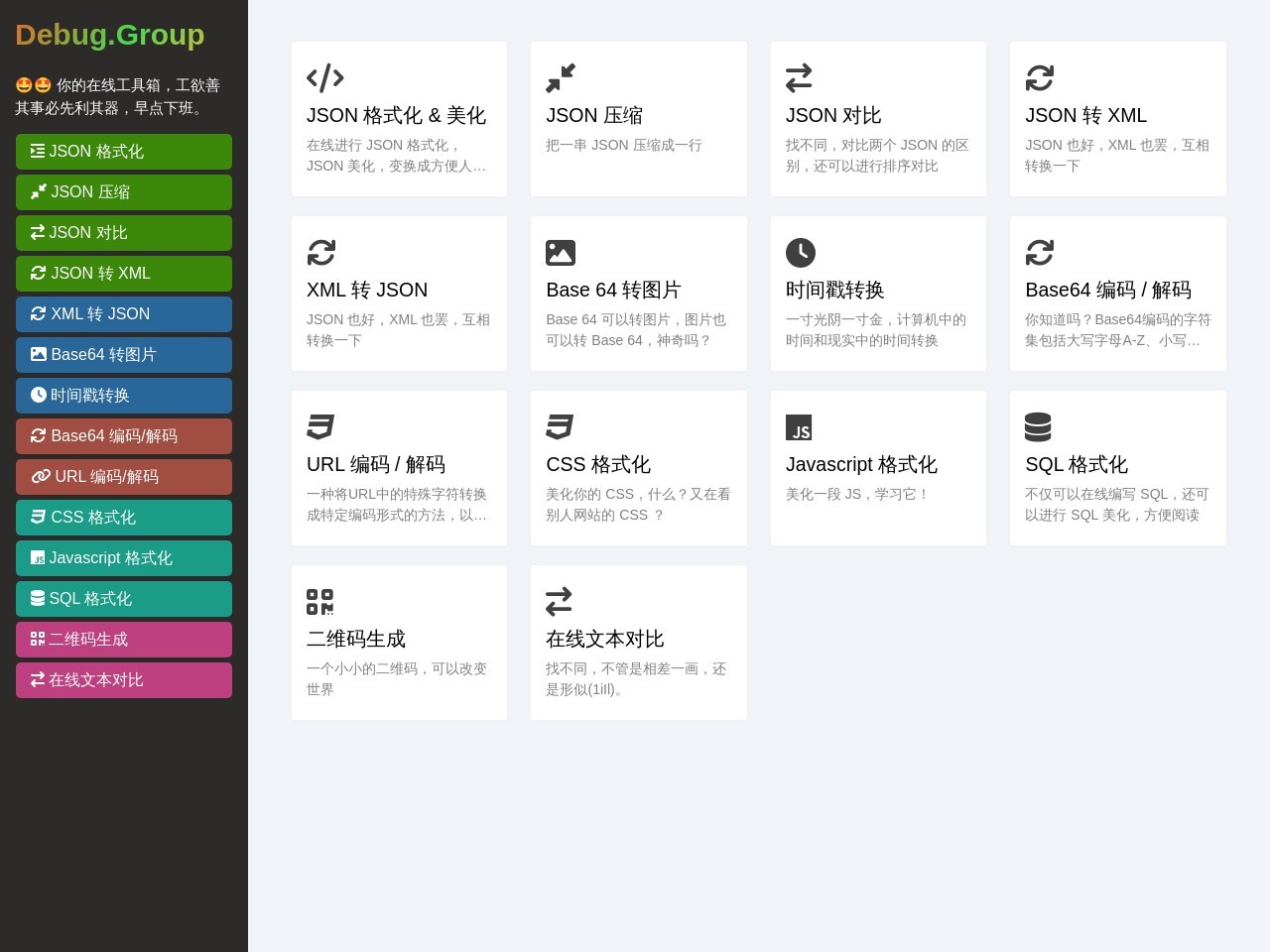Open CSS 格式化 in the sidebar

(x=124, y=518)
